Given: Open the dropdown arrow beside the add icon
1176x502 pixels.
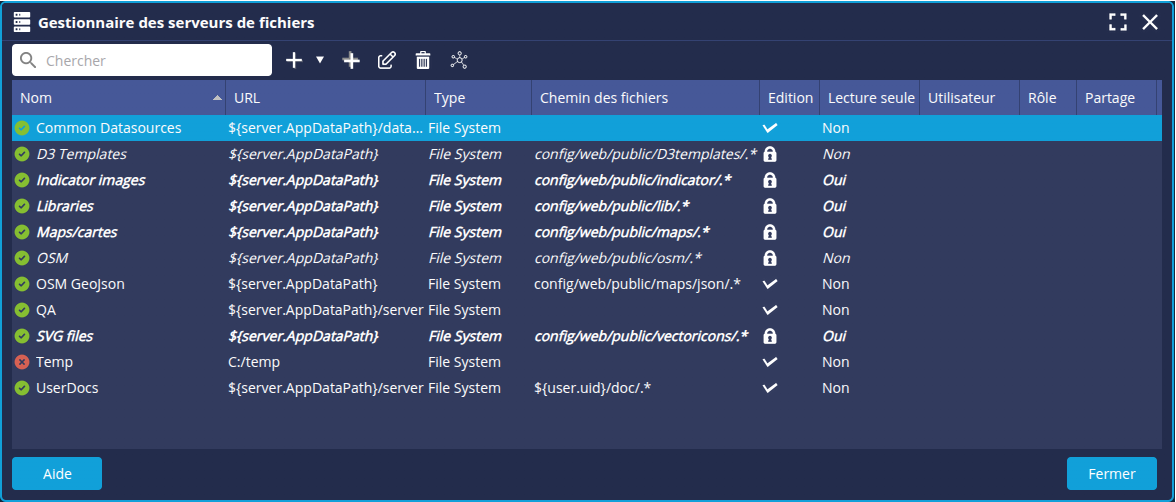Looking at the screenshot, I should (x=320, y=60).
